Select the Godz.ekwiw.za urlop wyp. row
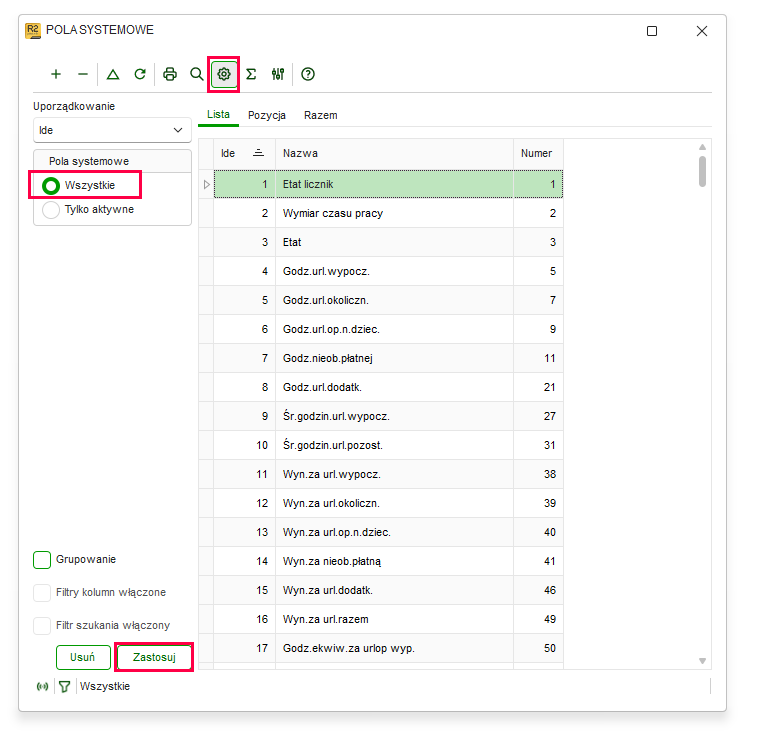This screenshot has width=757, height=740. point(388,648)
